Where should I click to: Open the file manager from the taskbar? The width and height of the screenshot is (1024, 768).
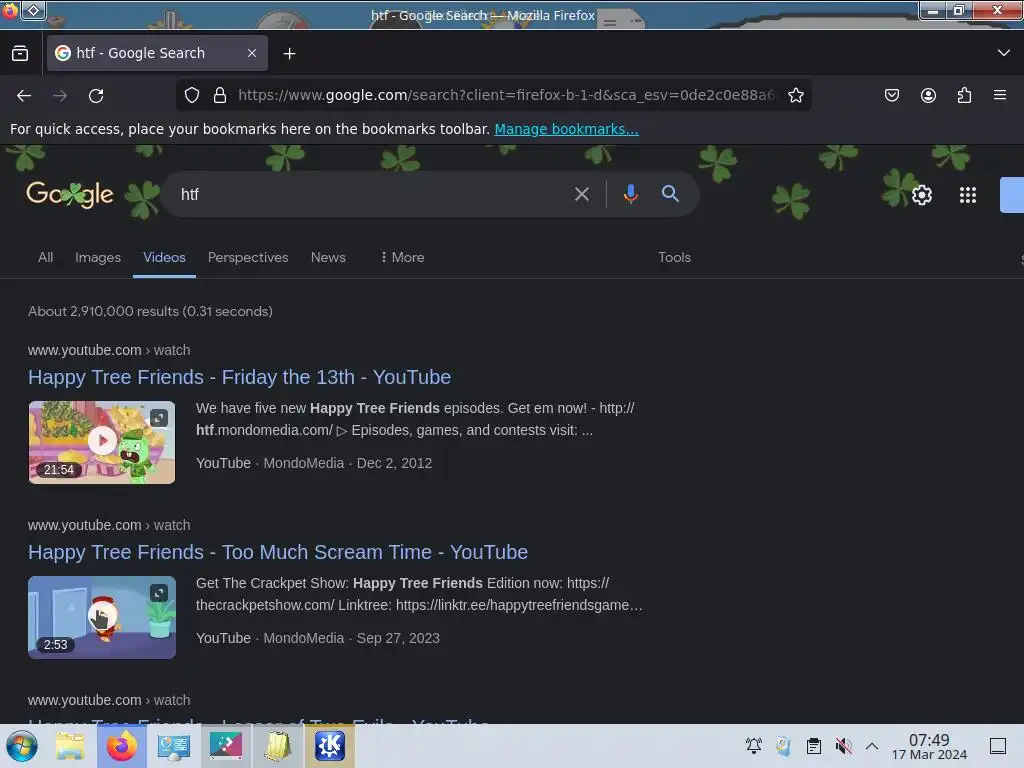pos(70,746)
